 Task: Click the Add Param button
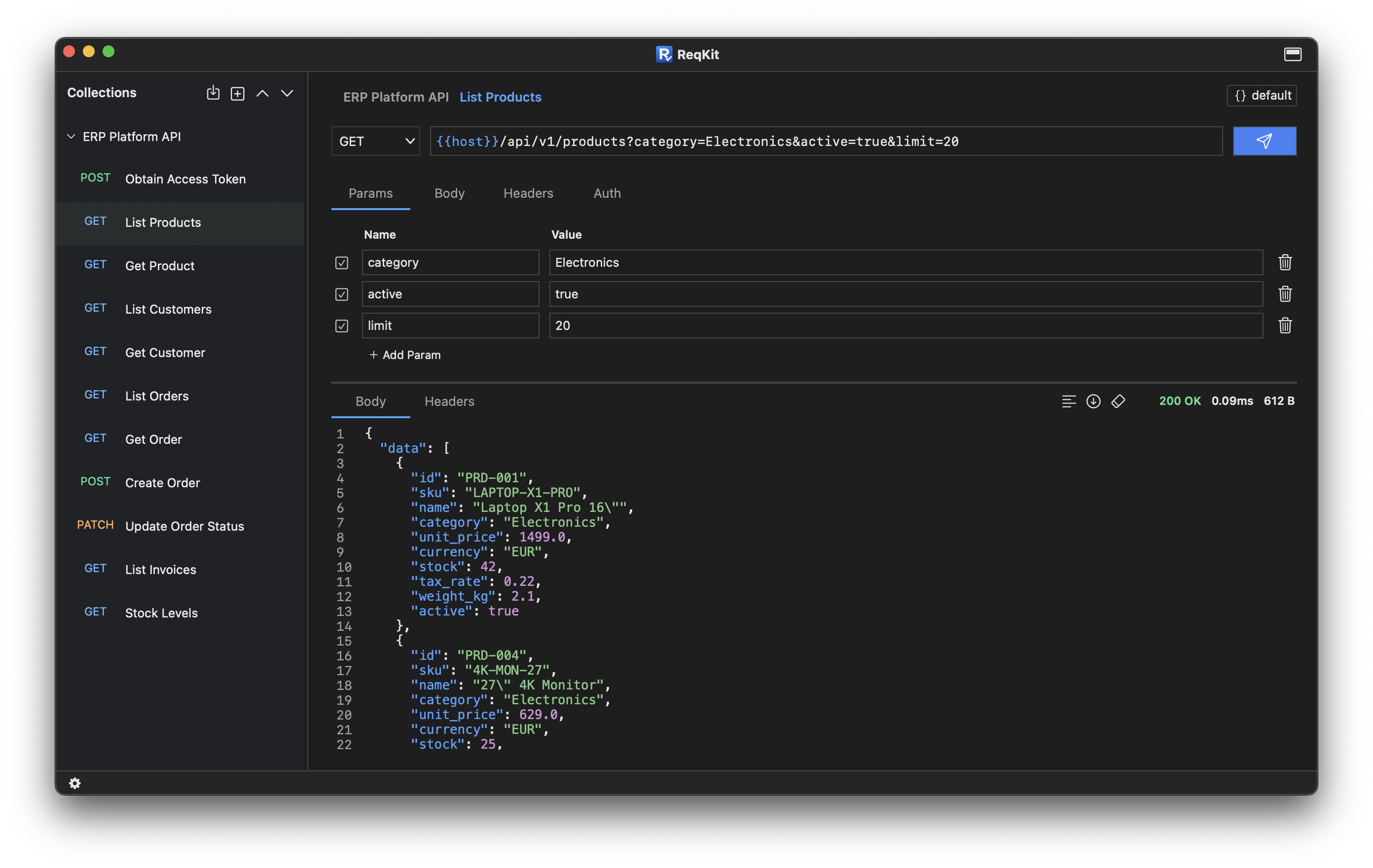tap(405, 355)
